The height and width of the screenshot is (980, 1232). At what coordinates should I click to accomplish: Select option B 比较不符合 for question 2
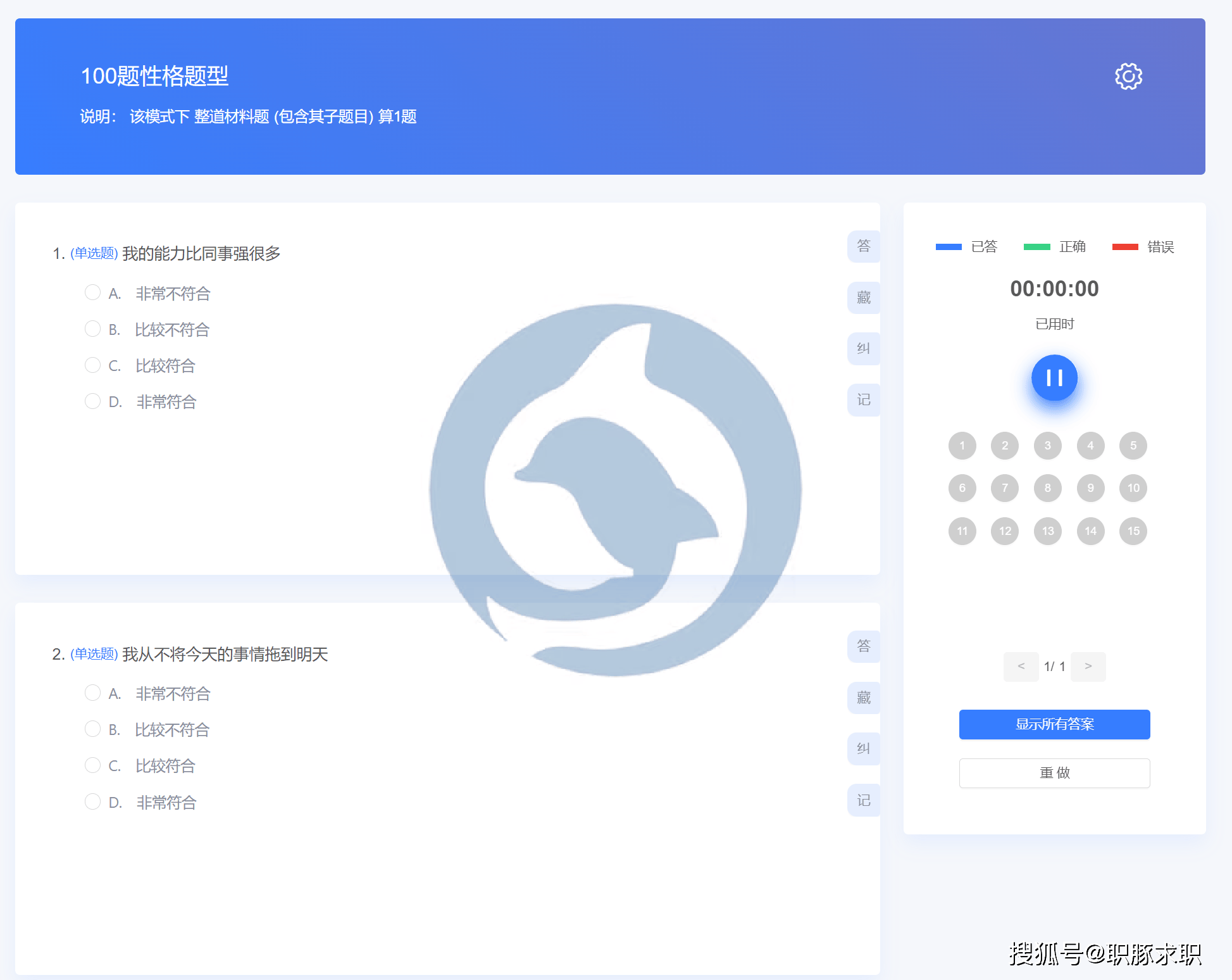92,729
